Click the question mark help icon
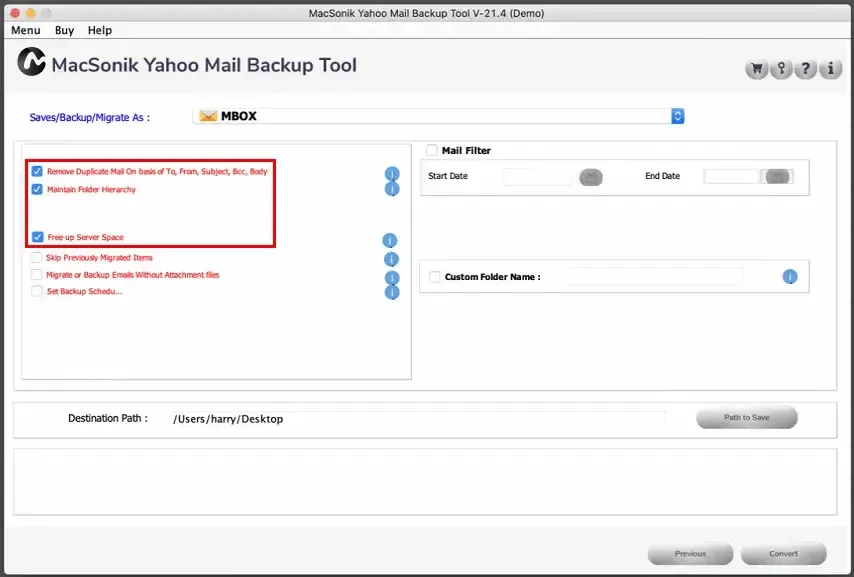 (x=806, y=69)
